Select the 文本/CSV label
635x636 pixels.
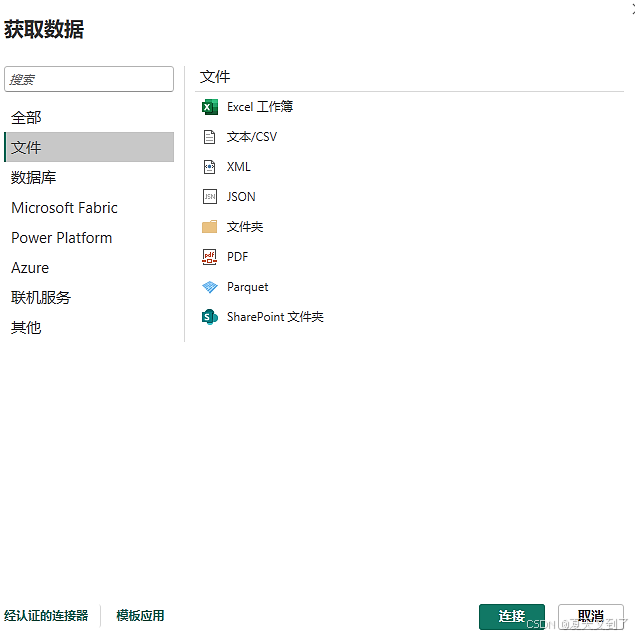click(252, 137)
